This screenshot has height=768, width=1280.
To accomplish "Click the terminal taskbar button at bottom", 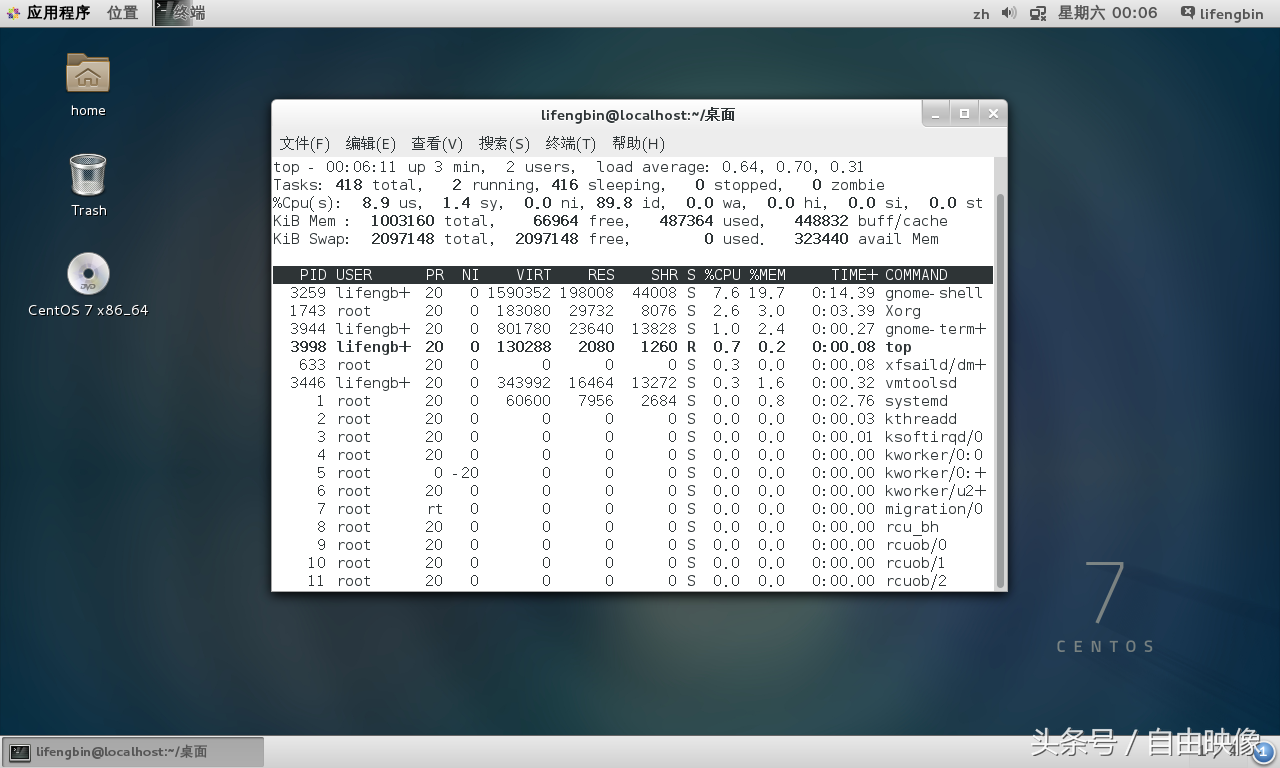I will (133, 752).
